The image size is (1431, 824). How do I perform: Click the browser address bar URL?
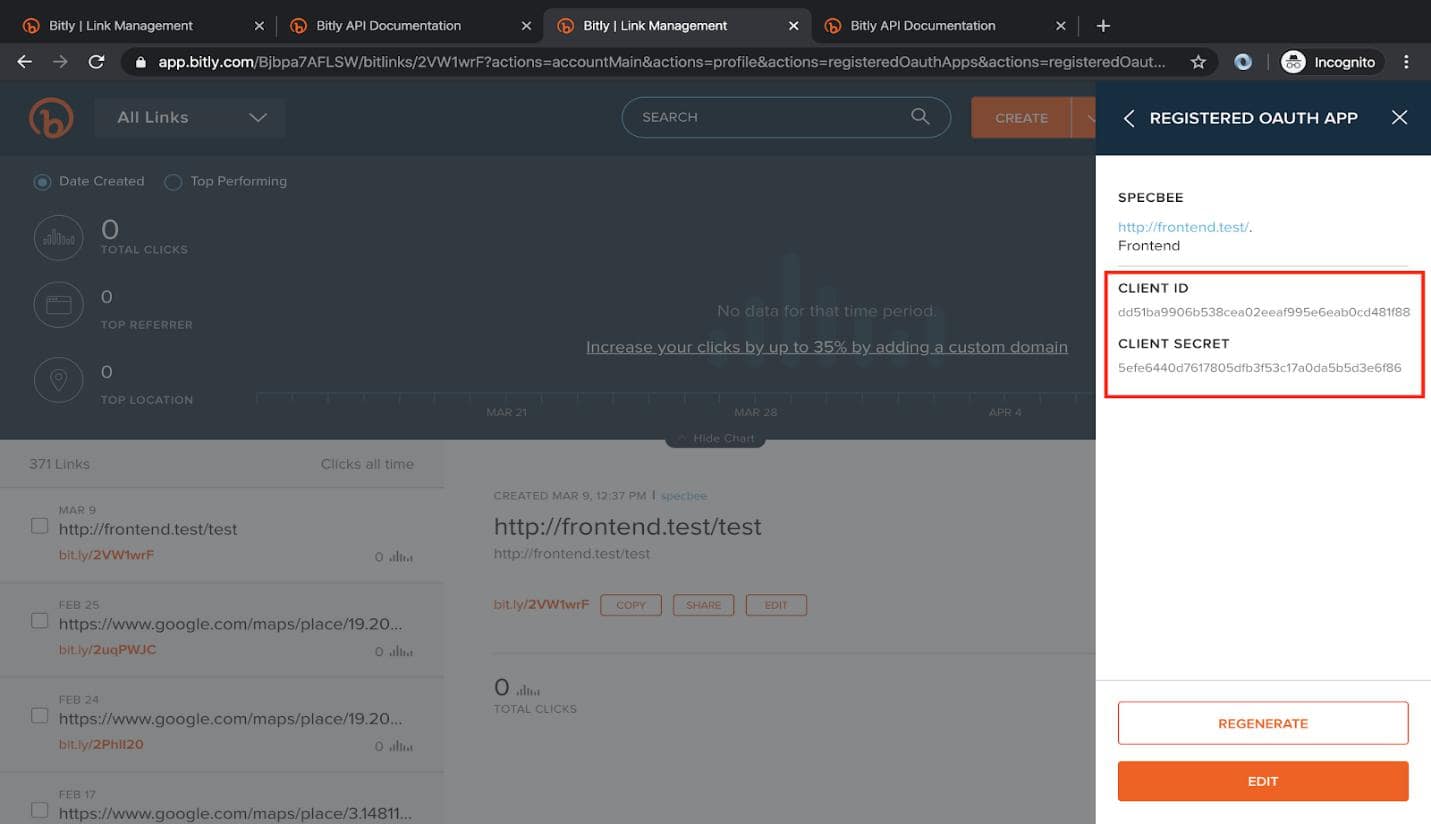[661, 62]
